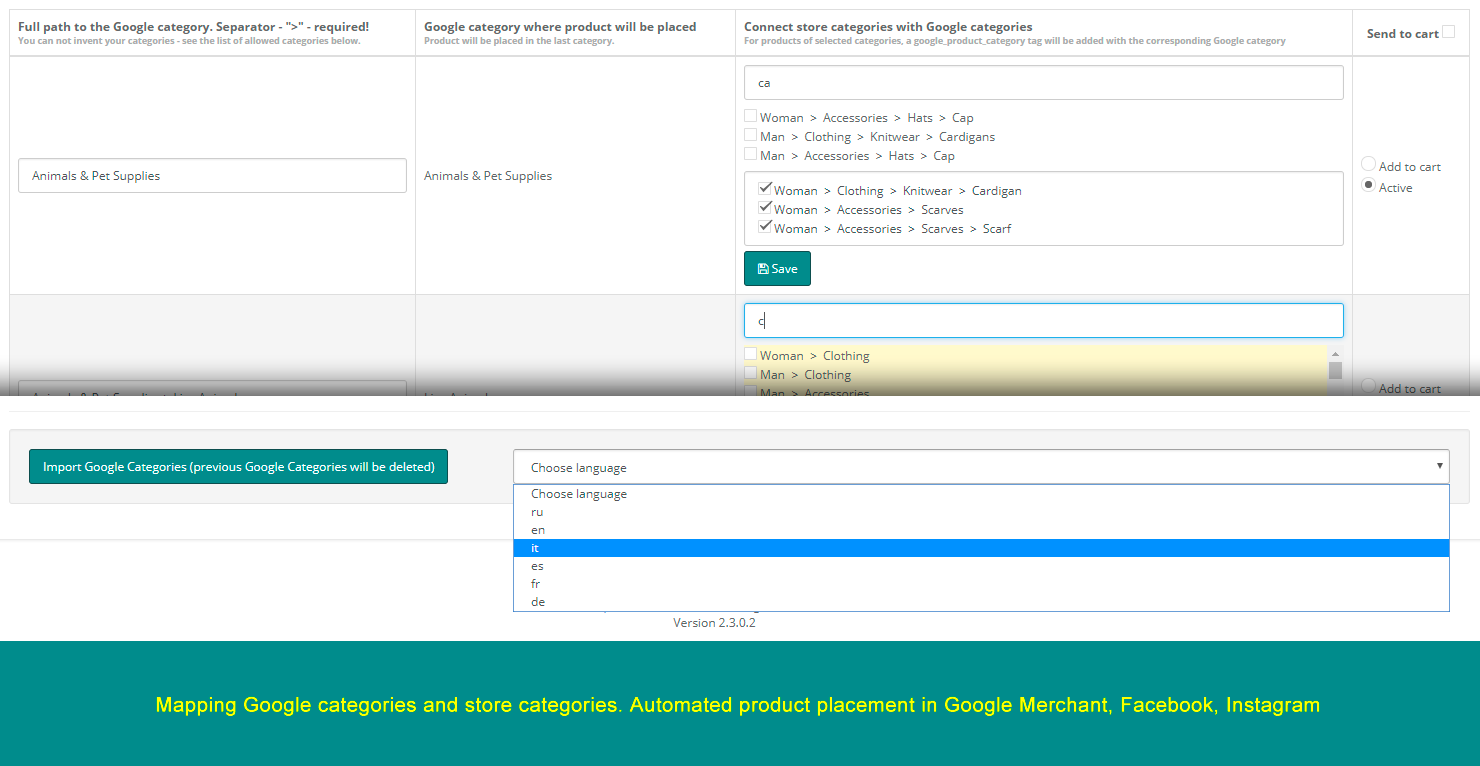Screen dimensions: 1480x766
Task: Select the Active radio option
Action: tap(1369, 185)
